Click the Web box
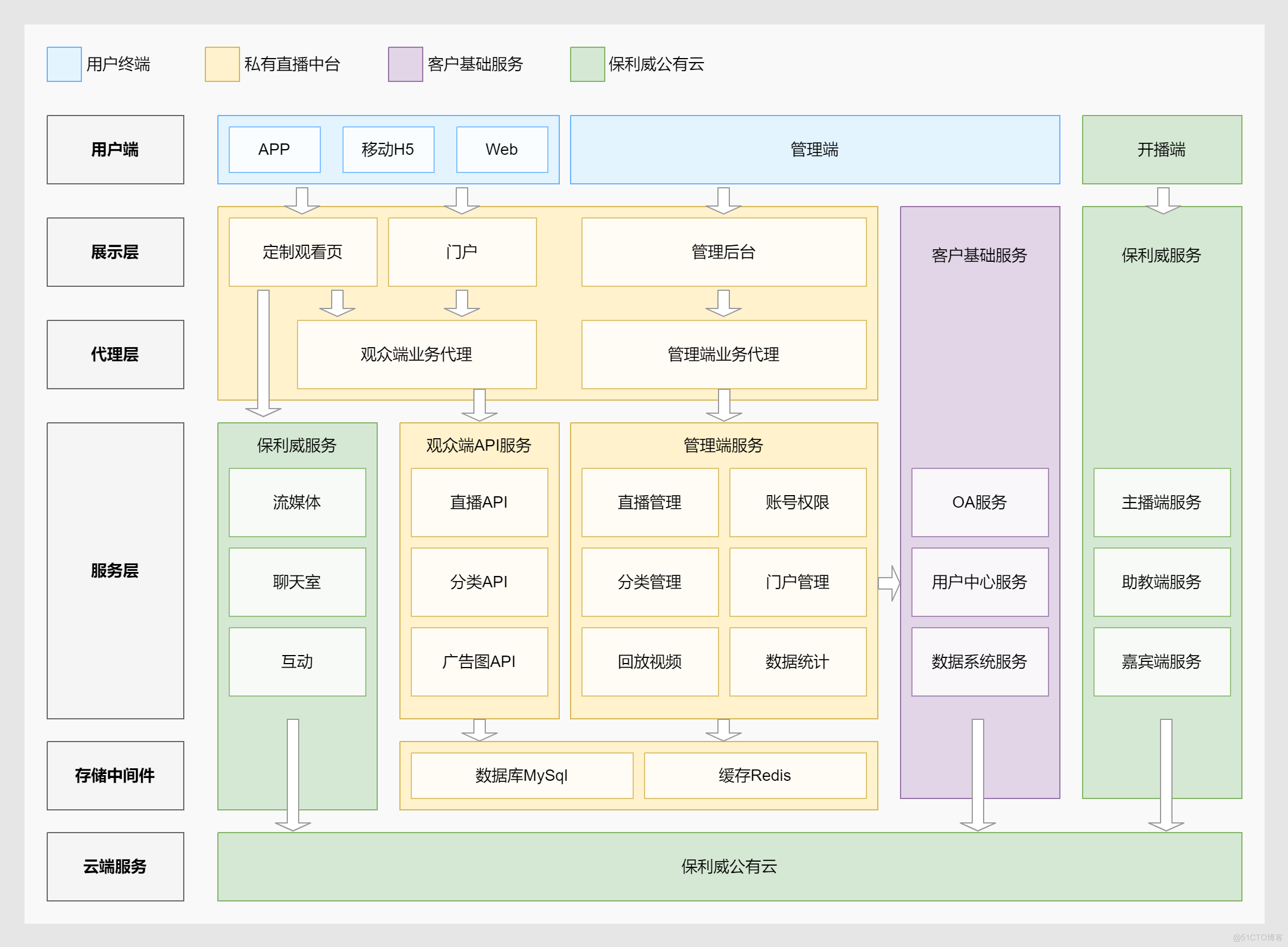This screenshot has height=947, width=1288. click(502, 150)
